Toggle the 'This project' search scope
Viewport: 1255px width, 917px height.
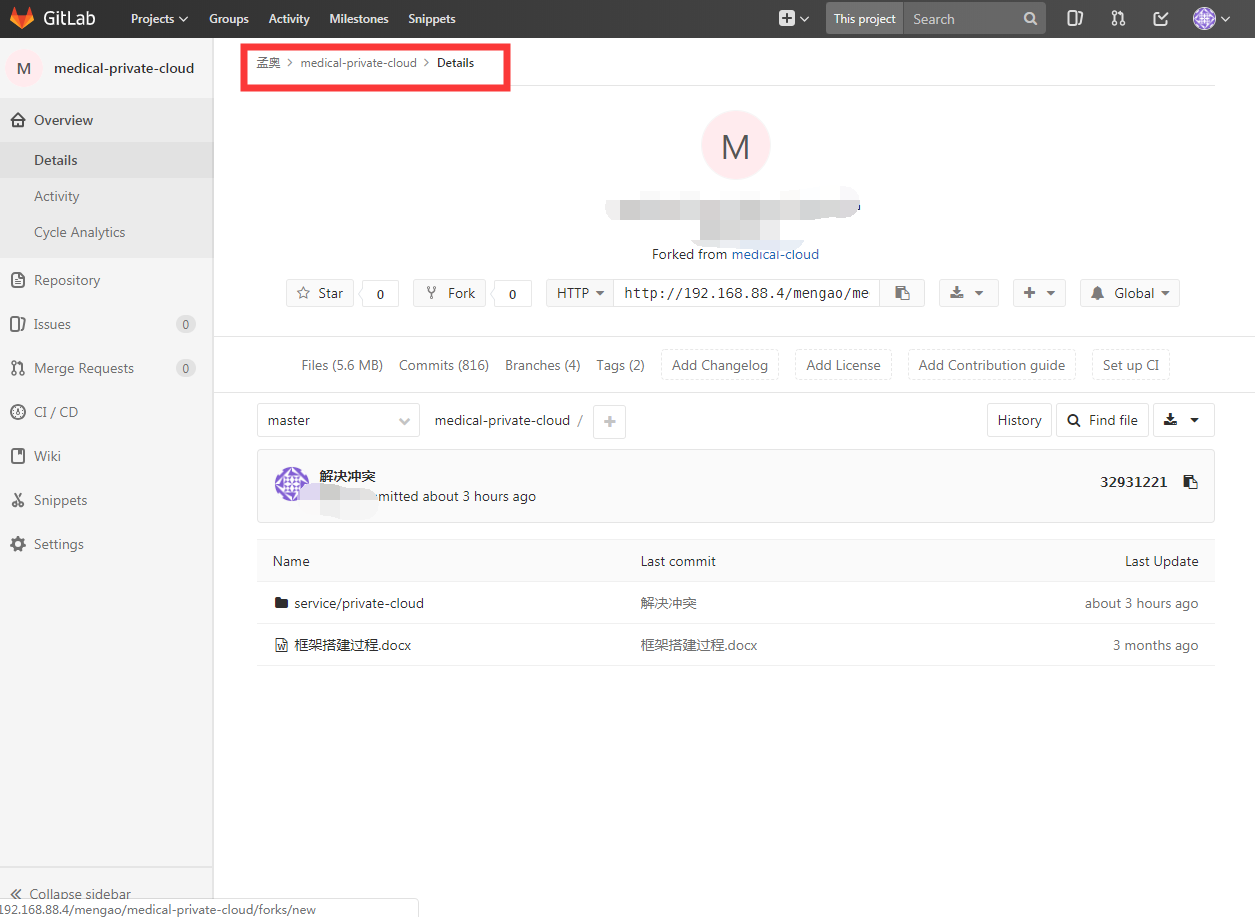pyautogui.click(x=863, y=18)
